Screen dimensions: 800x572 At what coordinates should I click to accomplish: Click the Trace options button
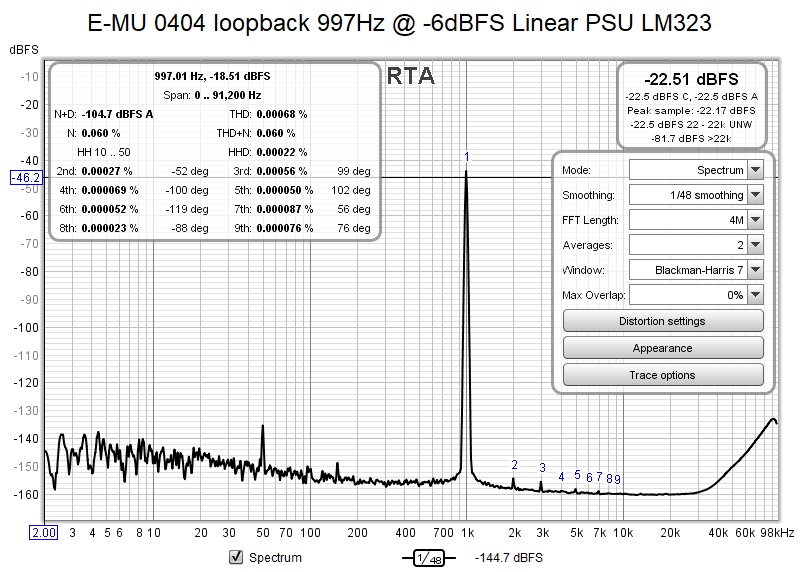click(x=663, y=375)
